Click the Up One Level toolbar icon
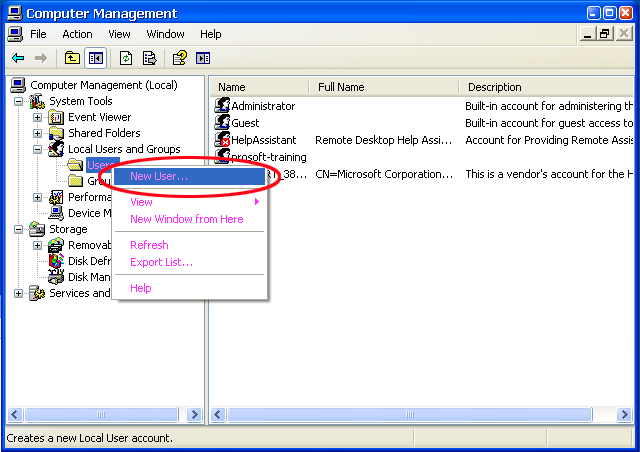Viewport: 640px width, 452px height. (72, 58)
